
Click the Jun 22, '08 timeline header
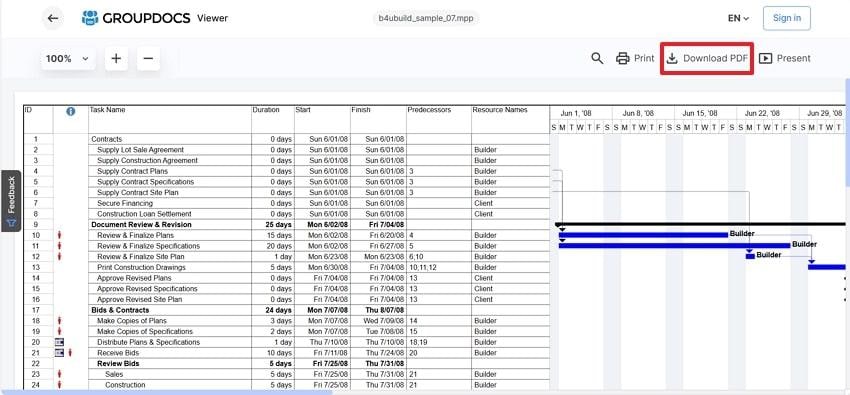pyautogui.click(x=763, y=113)
